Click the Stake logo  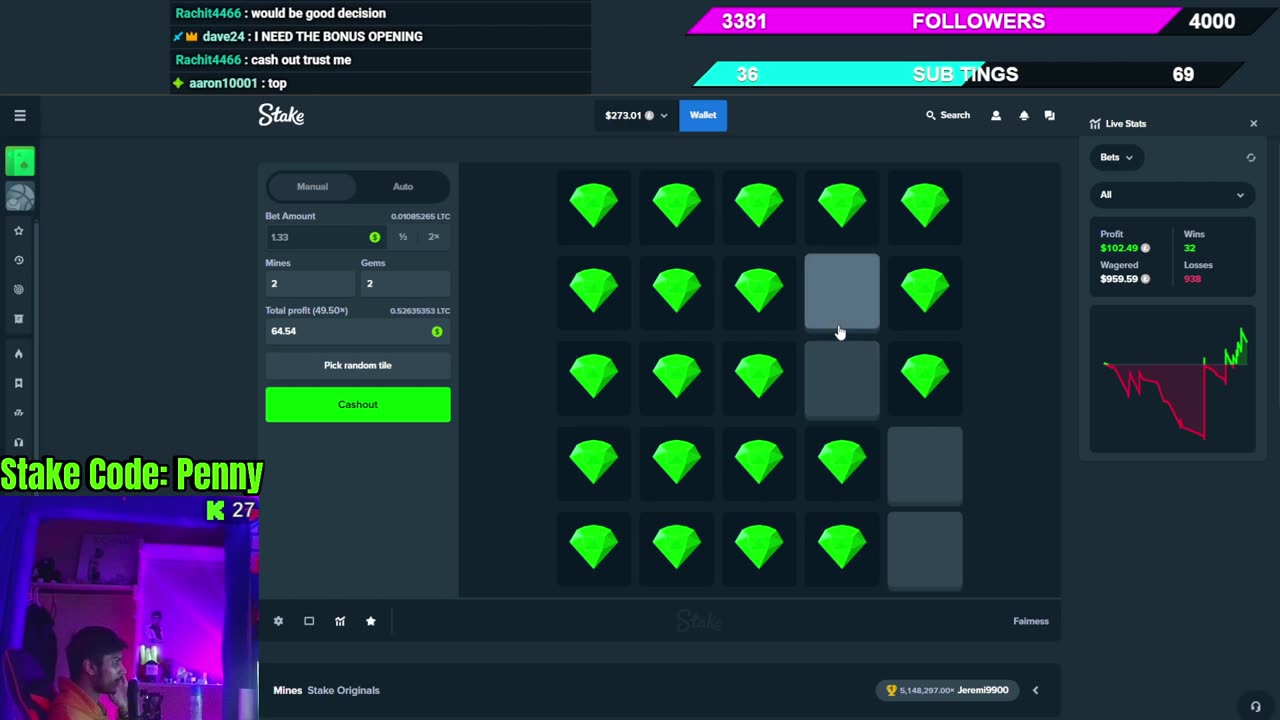(x=281, y=115)
